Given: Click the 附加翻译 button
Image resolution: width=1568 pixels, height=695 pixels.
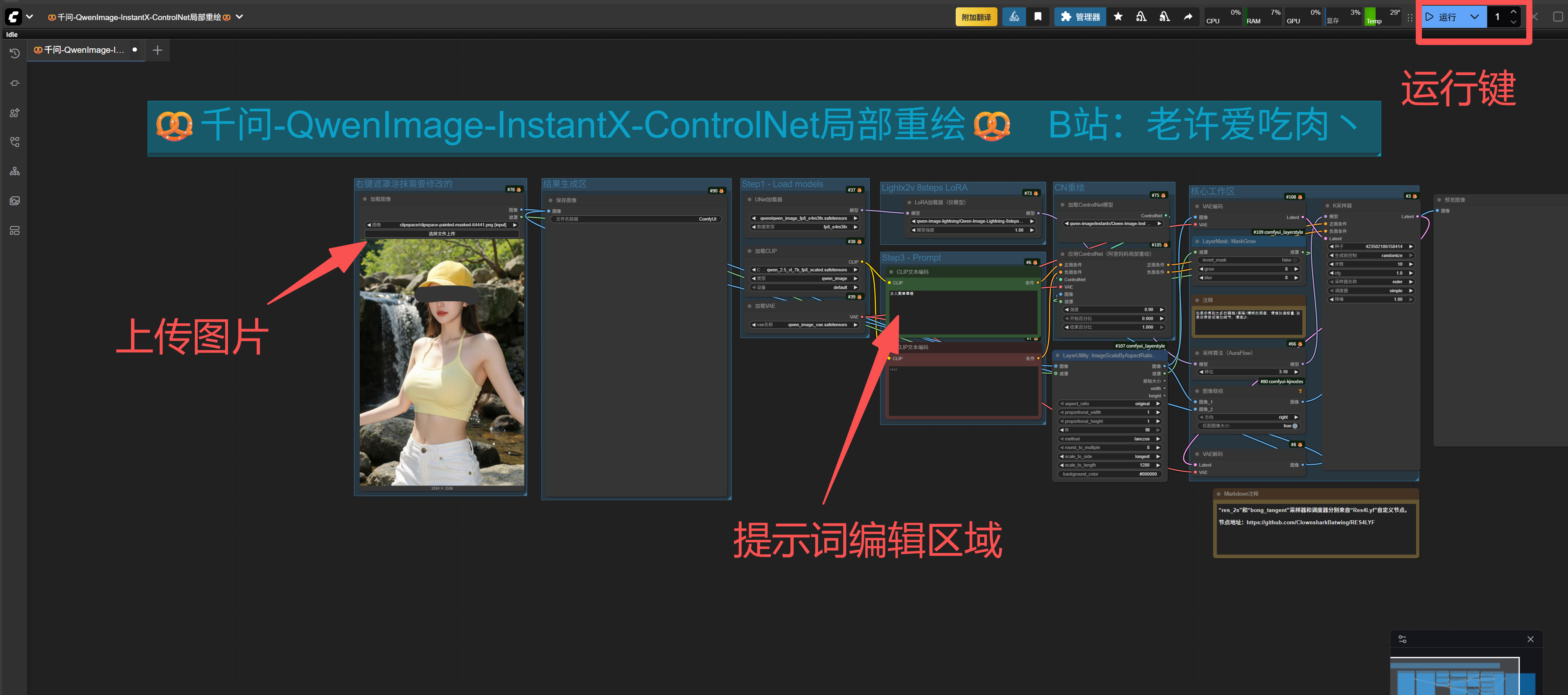Looking at the screenshot, I should point(976,17).
